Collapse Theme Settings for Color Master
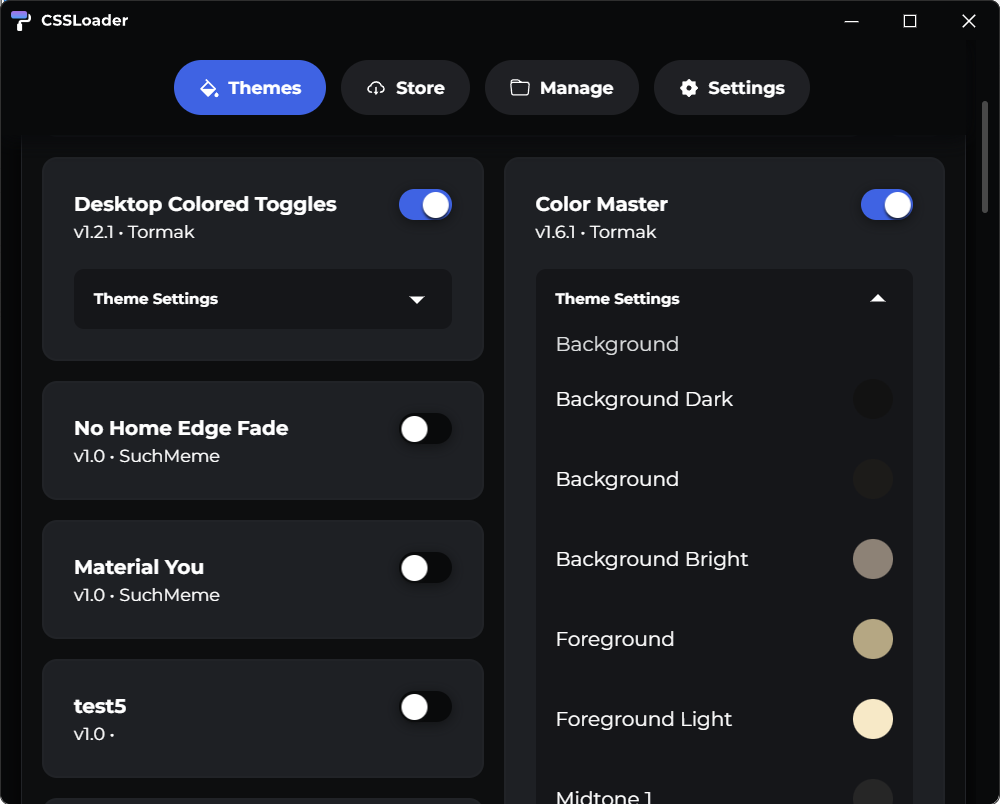 point(724,299)
